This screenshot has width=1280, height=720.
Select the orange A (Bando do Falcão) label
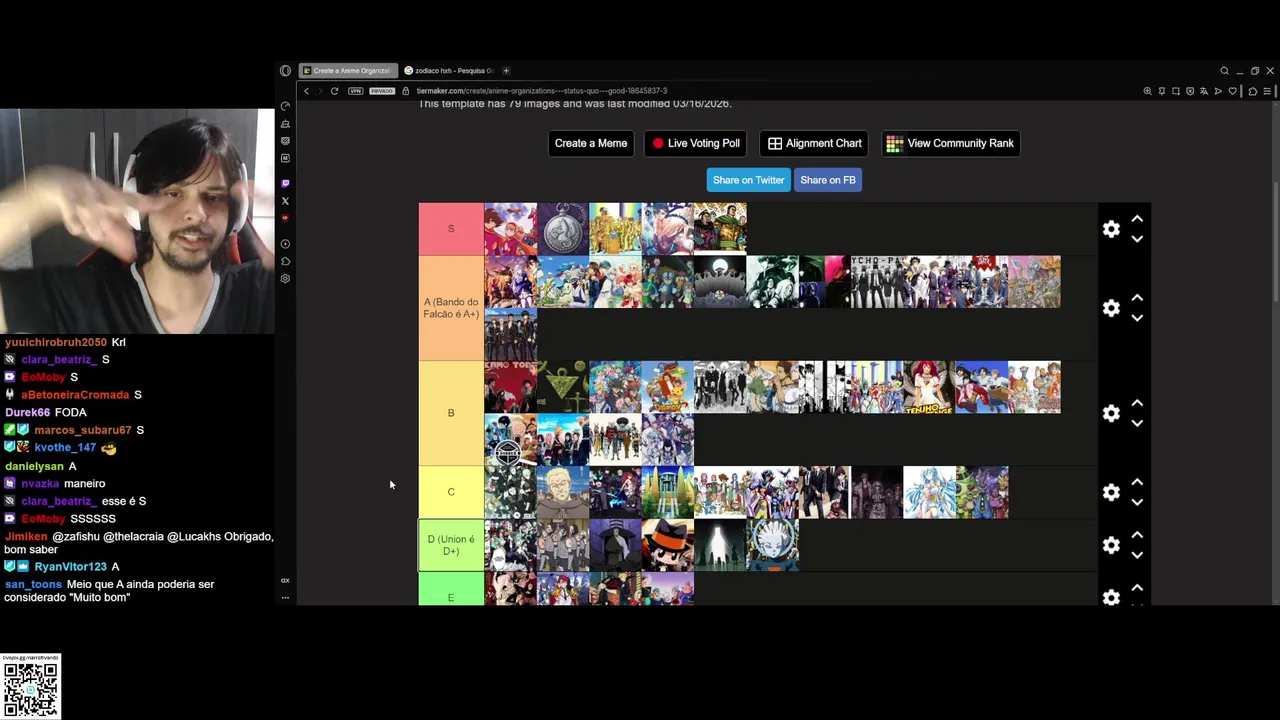(x=451, y=308)
